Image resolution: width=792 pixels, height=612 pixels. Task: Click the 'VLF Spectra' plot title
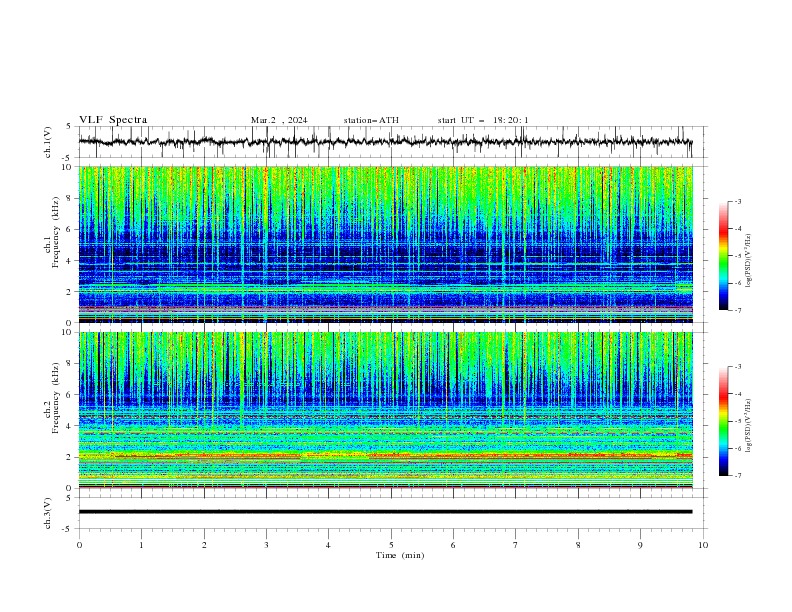pyautogui.click(x=113, y=120)
